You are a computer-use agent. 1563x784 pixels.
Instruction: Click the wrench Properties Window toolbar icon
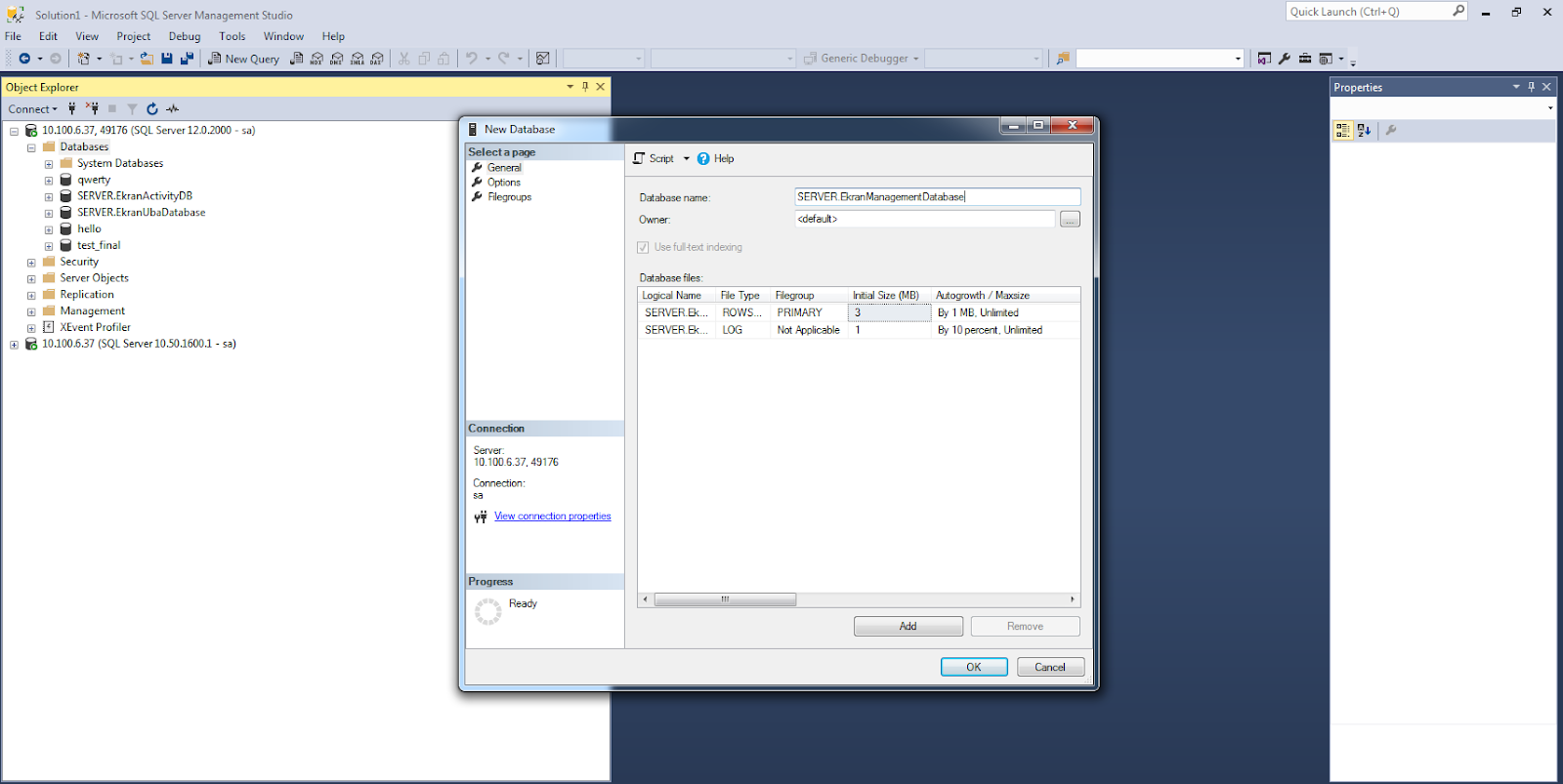[1285, 59]
